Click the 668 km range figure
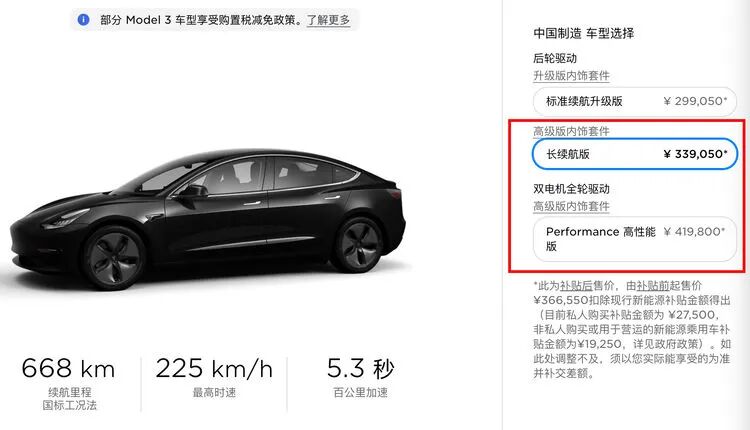 (68, 369)
